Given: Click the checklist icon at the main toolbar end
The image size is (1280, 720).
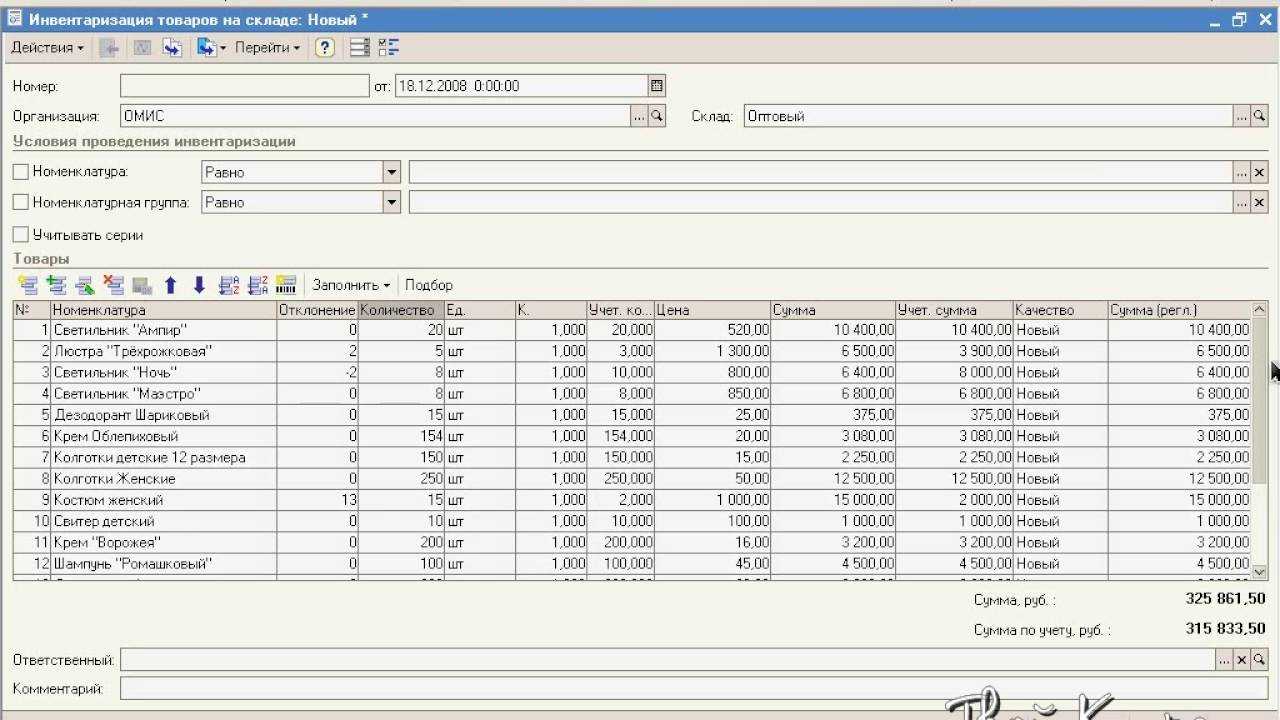Looking at the screenshot, I should tap(389, 47).
